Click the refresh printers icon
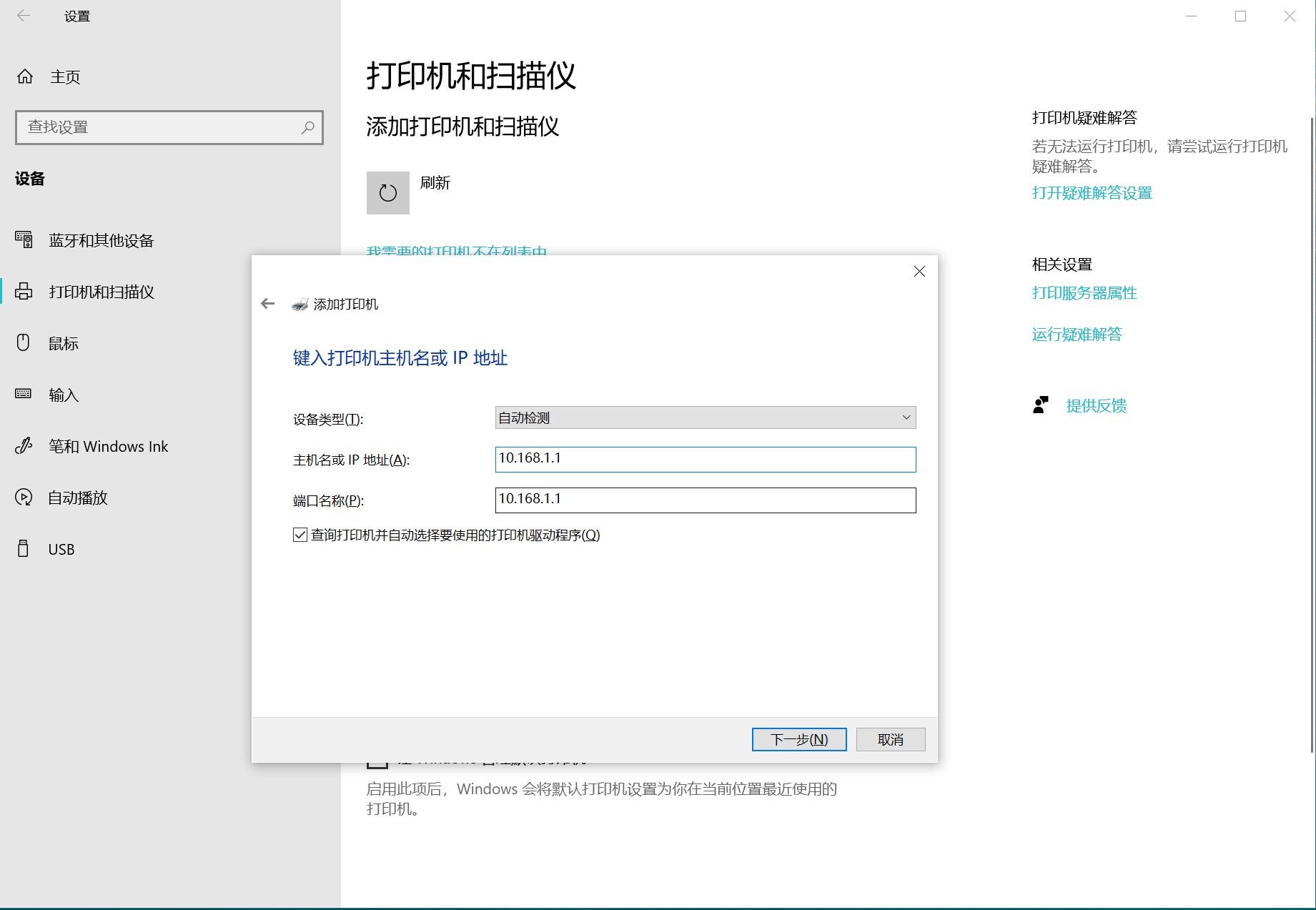 pos(388,192)
